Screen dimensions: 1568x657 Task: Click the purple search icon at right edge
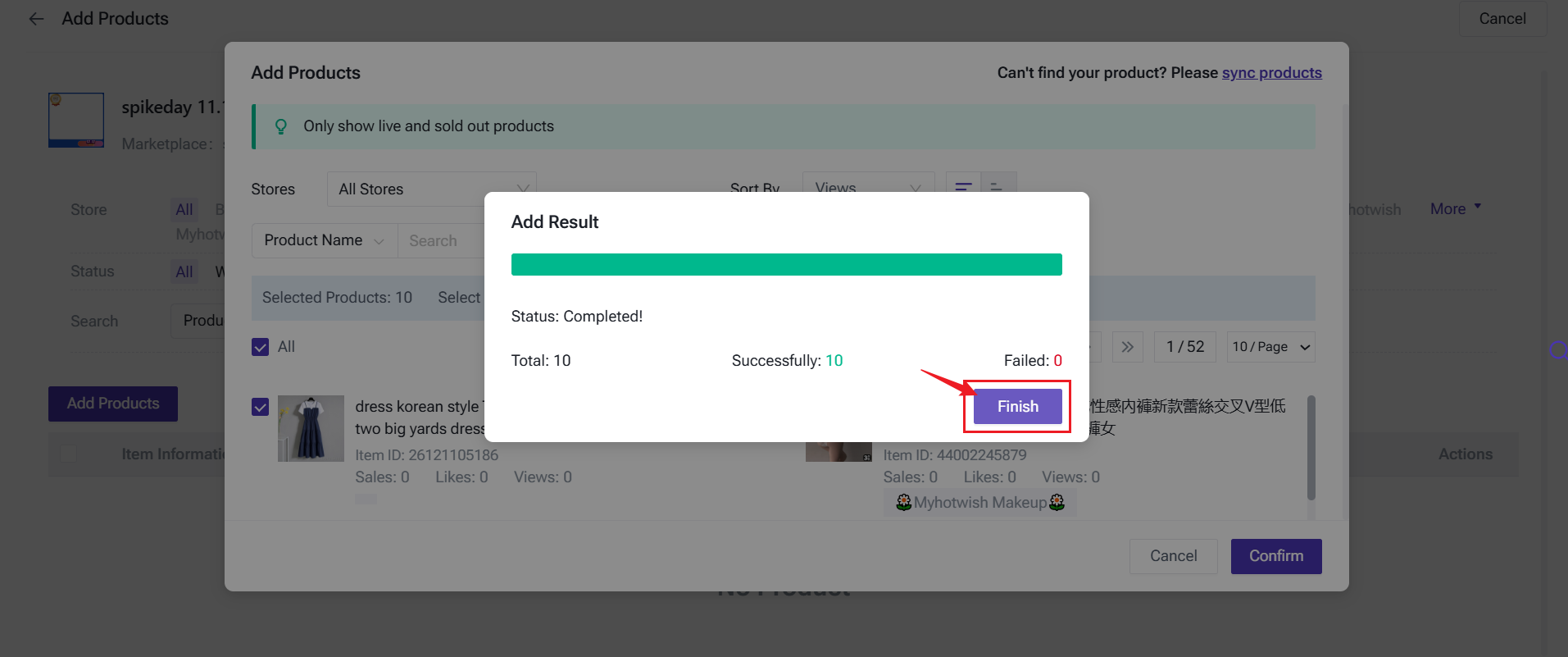pos(1558,351)
